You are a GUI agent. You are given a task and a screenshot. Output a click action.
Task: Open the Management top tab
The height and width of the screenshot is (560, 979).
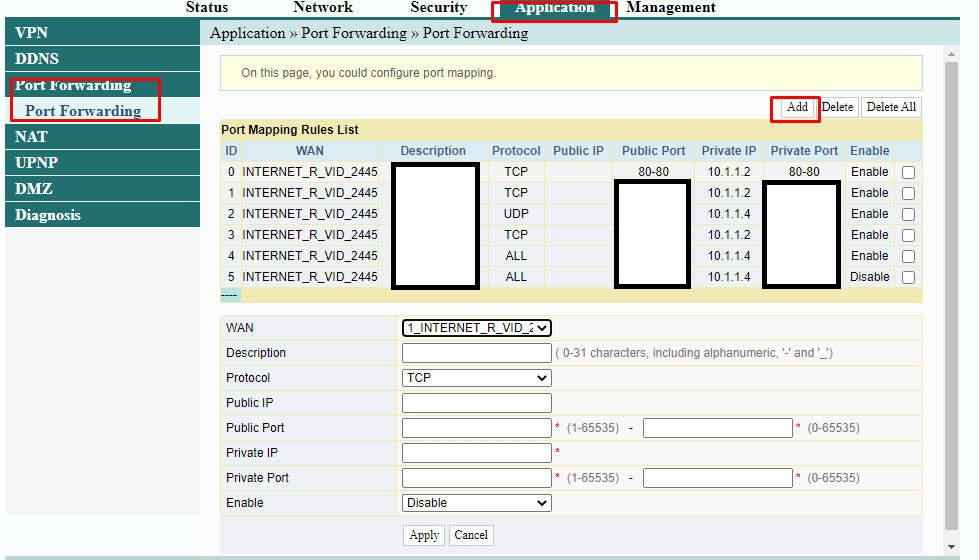click(670, 8)
